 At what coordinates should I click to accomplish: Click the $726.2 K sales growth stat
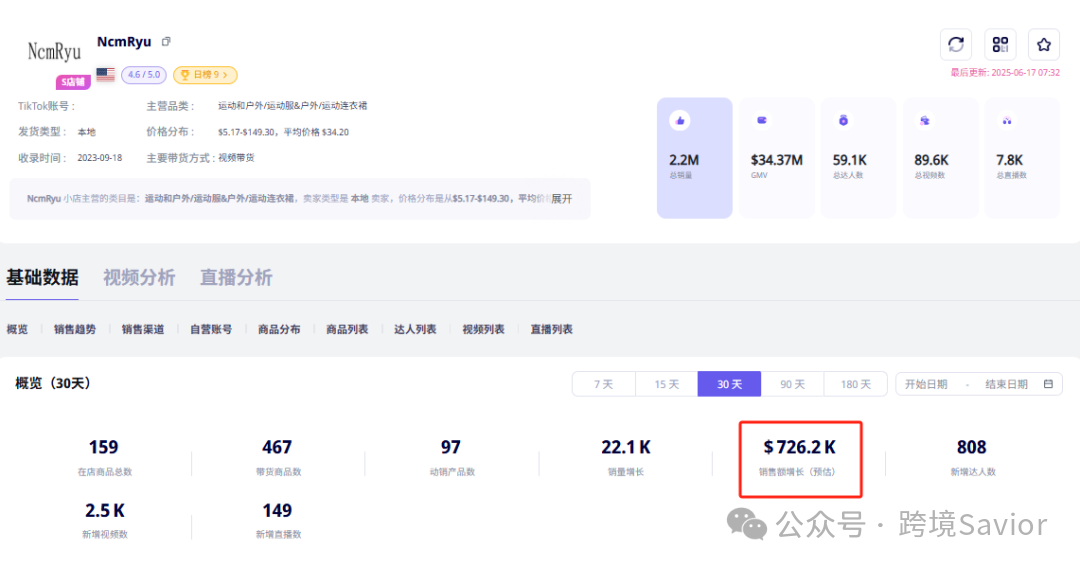[800, 458]
